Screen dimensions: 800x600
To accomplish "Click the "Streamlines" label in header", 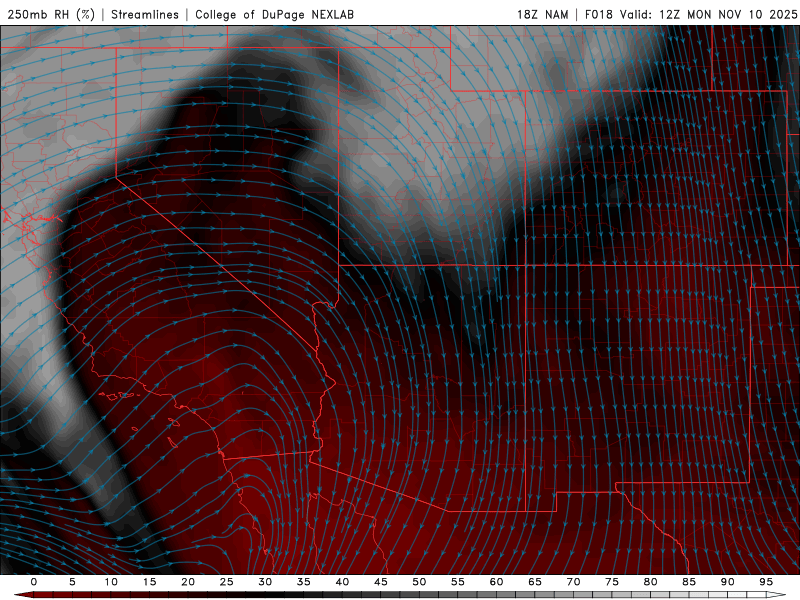I will pyautogui.click(x=145, y=14).
